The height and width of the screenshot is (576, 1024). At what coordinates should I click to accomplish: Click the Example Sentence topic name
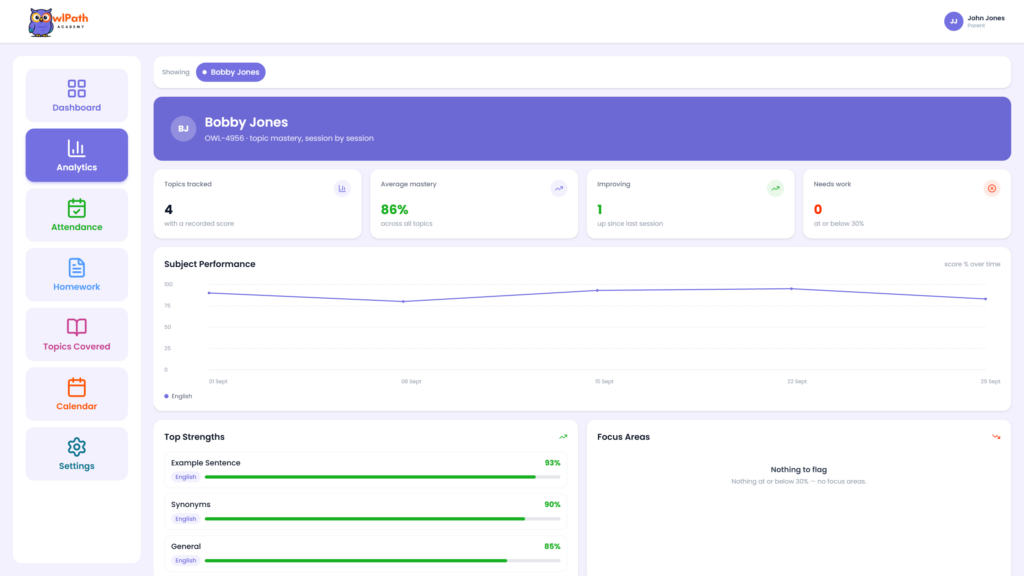pos(206,463)
